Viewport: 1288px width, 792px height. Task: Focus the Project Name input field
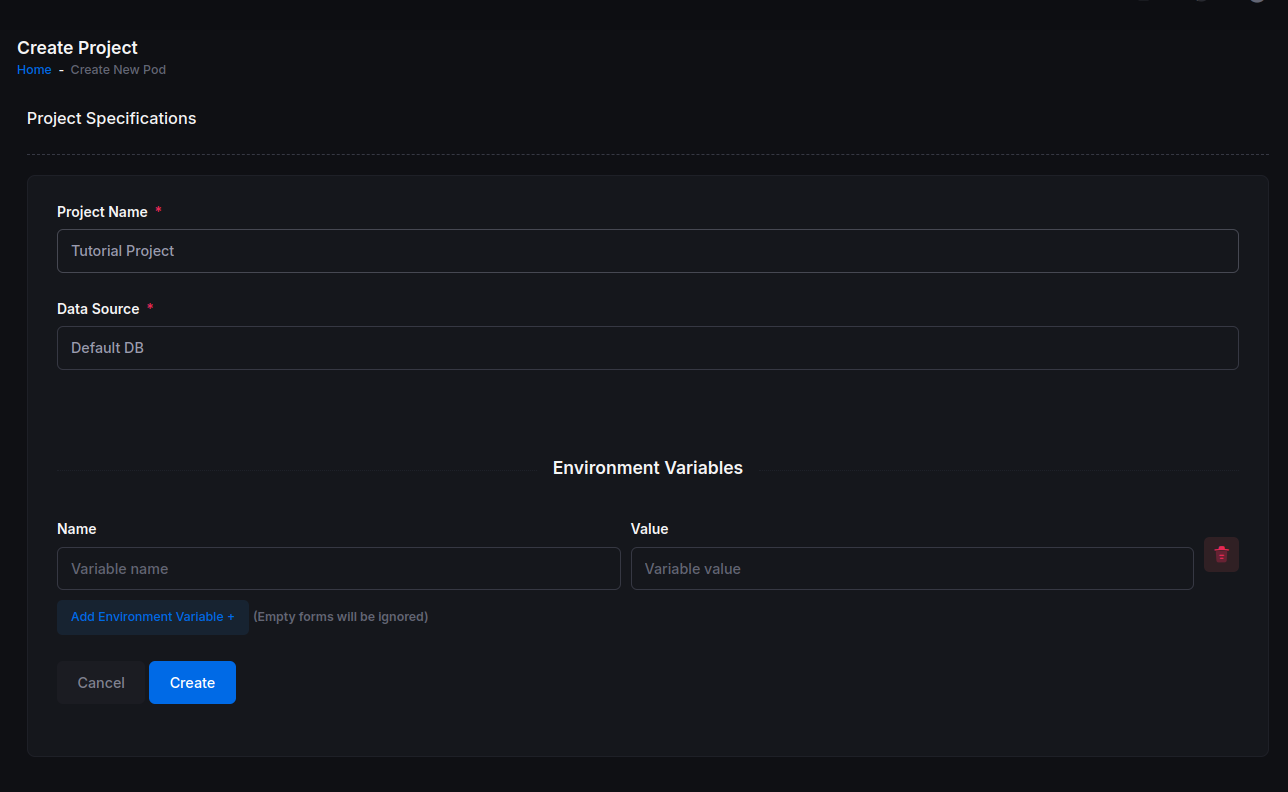(647, 251)
